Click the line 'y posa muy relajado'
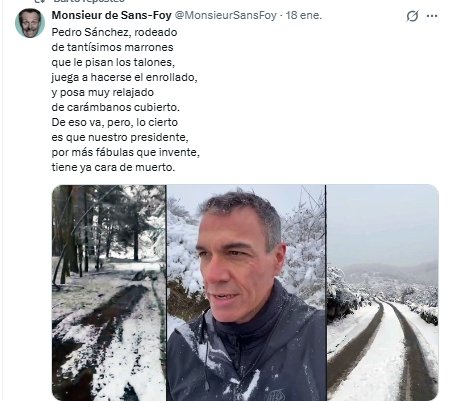This screenshot has height=401, width=451. pyautogui.click(x=103, y=92)
